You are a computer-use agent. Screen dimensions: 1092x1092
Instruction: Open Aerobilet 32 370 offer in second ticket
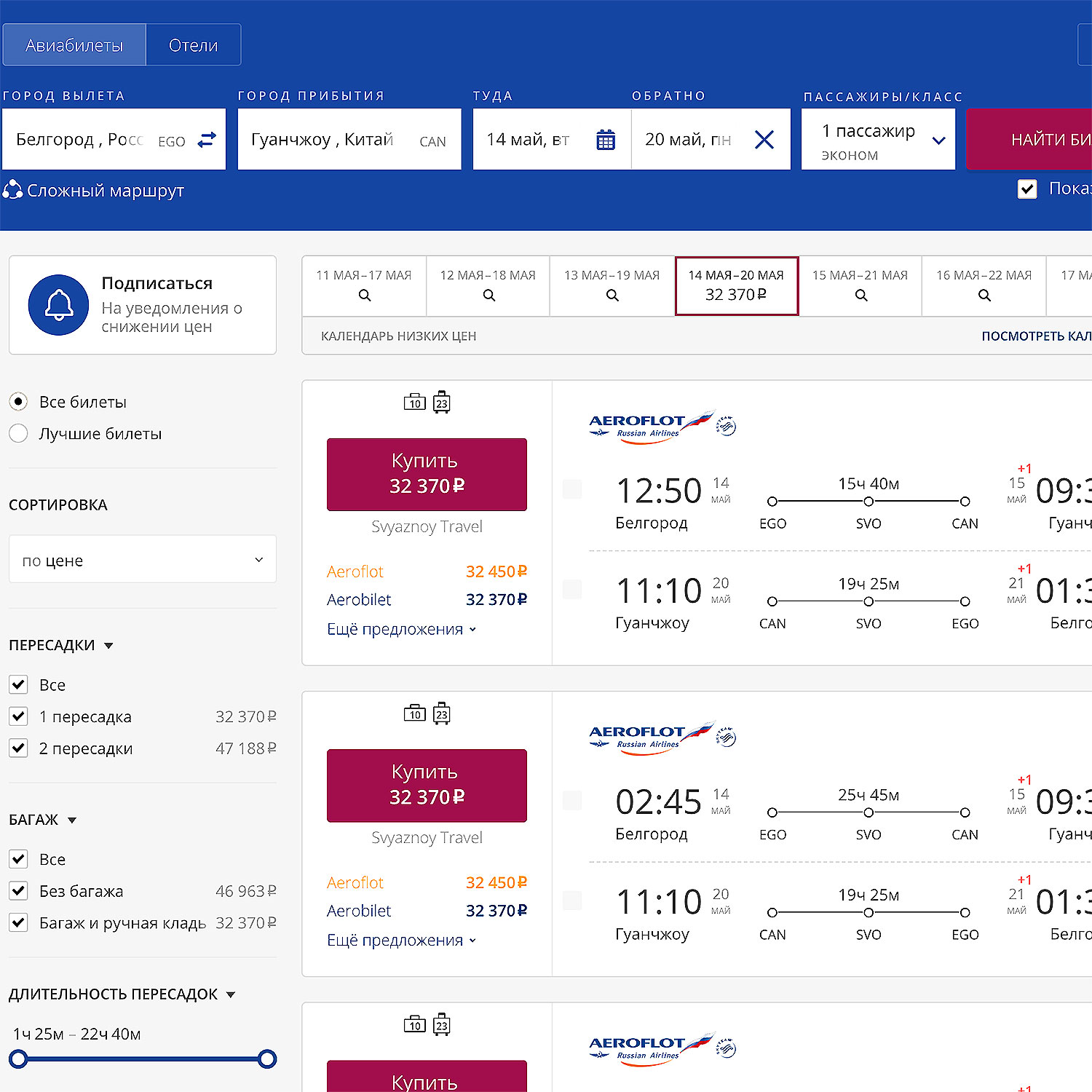(427, 911)
